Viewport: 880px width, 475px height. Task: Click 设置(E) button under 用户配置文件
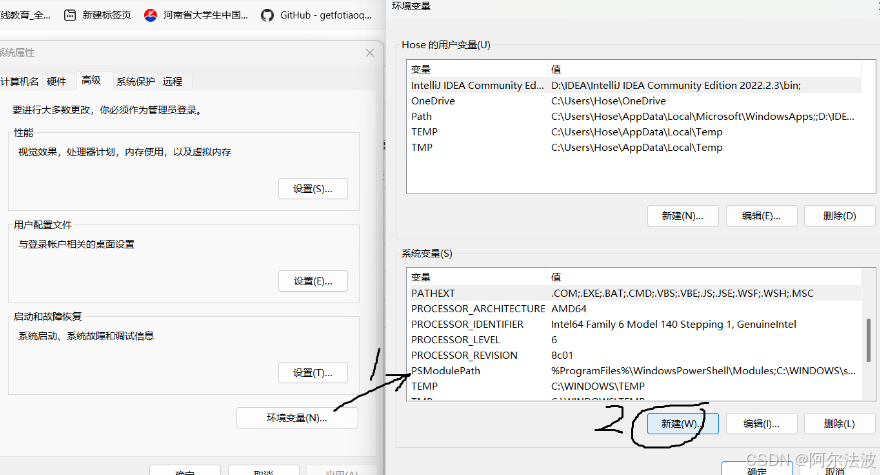pos(313,281)
